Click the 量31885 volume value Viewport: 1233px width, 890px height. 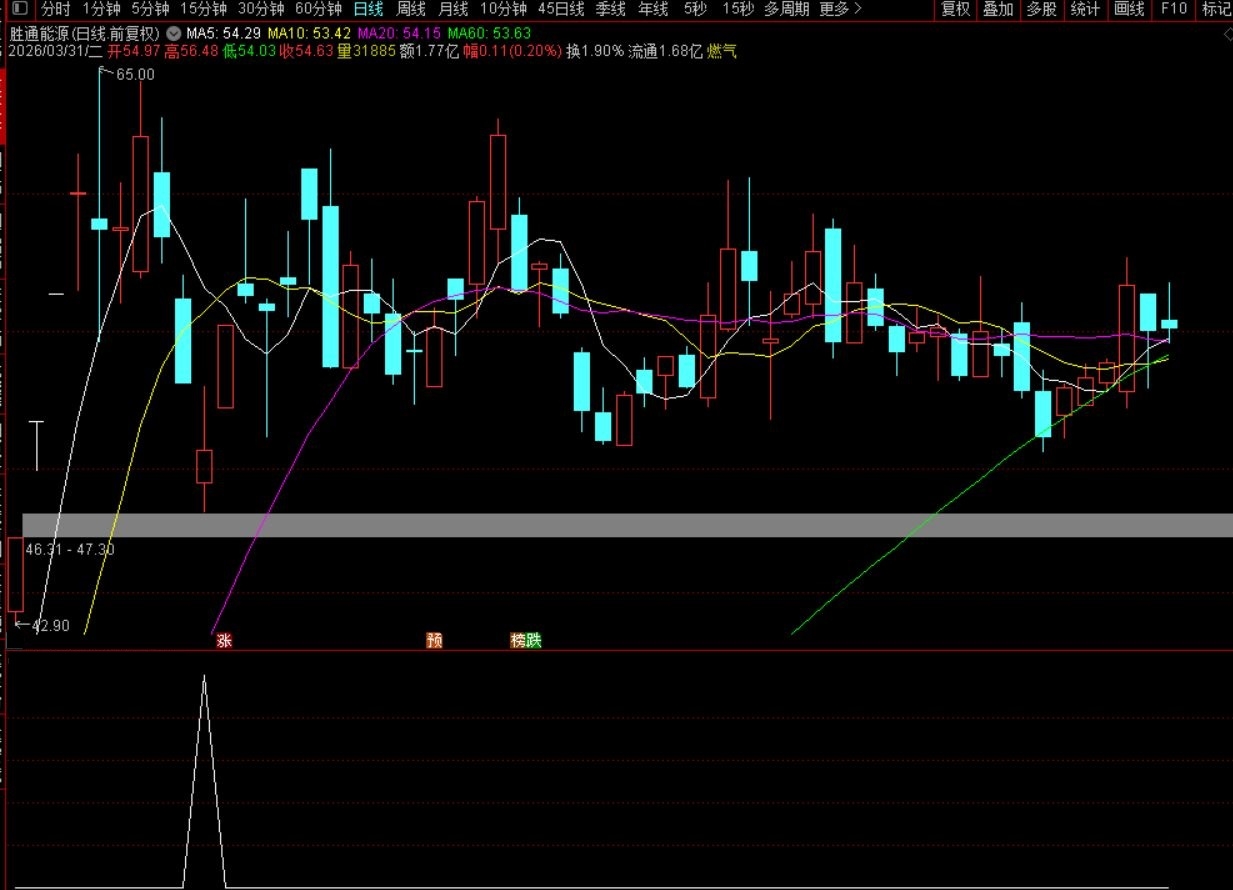366,51
